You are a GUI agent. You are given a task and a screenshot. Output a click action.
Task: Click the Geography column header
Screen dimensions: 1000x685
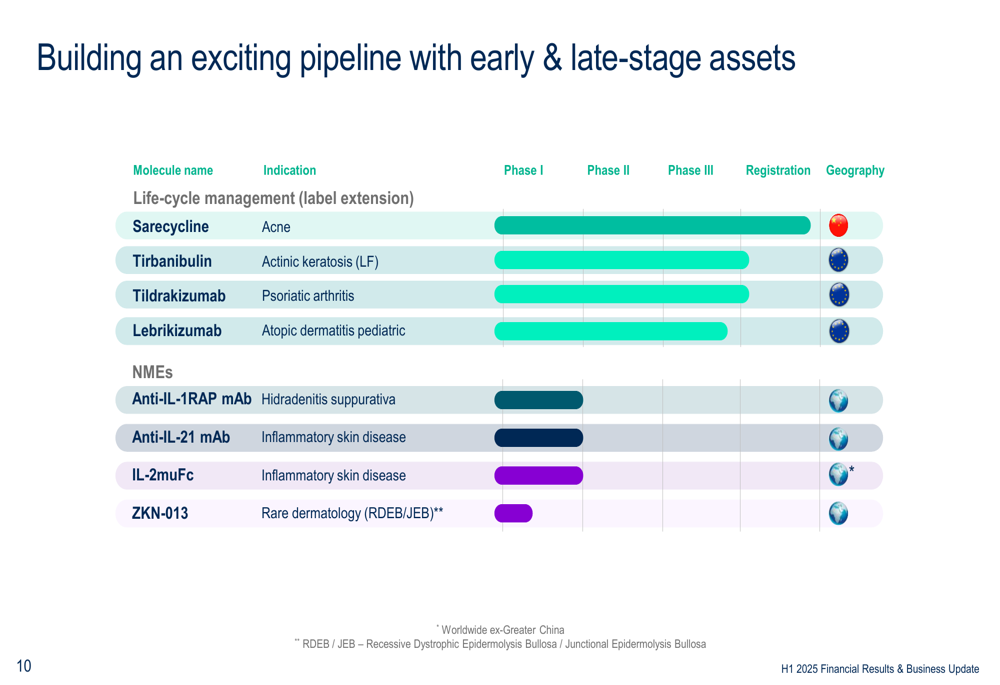(855, 171)
